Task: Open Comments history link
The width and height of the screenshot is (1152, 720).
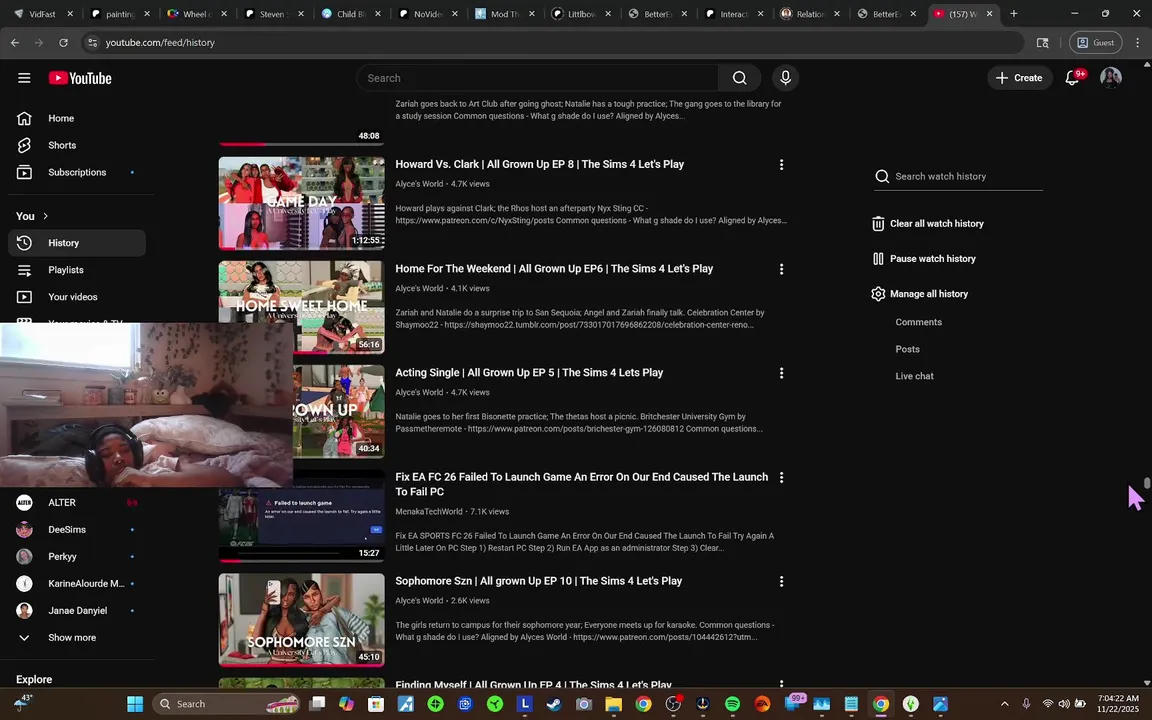Action: (918, 323)
